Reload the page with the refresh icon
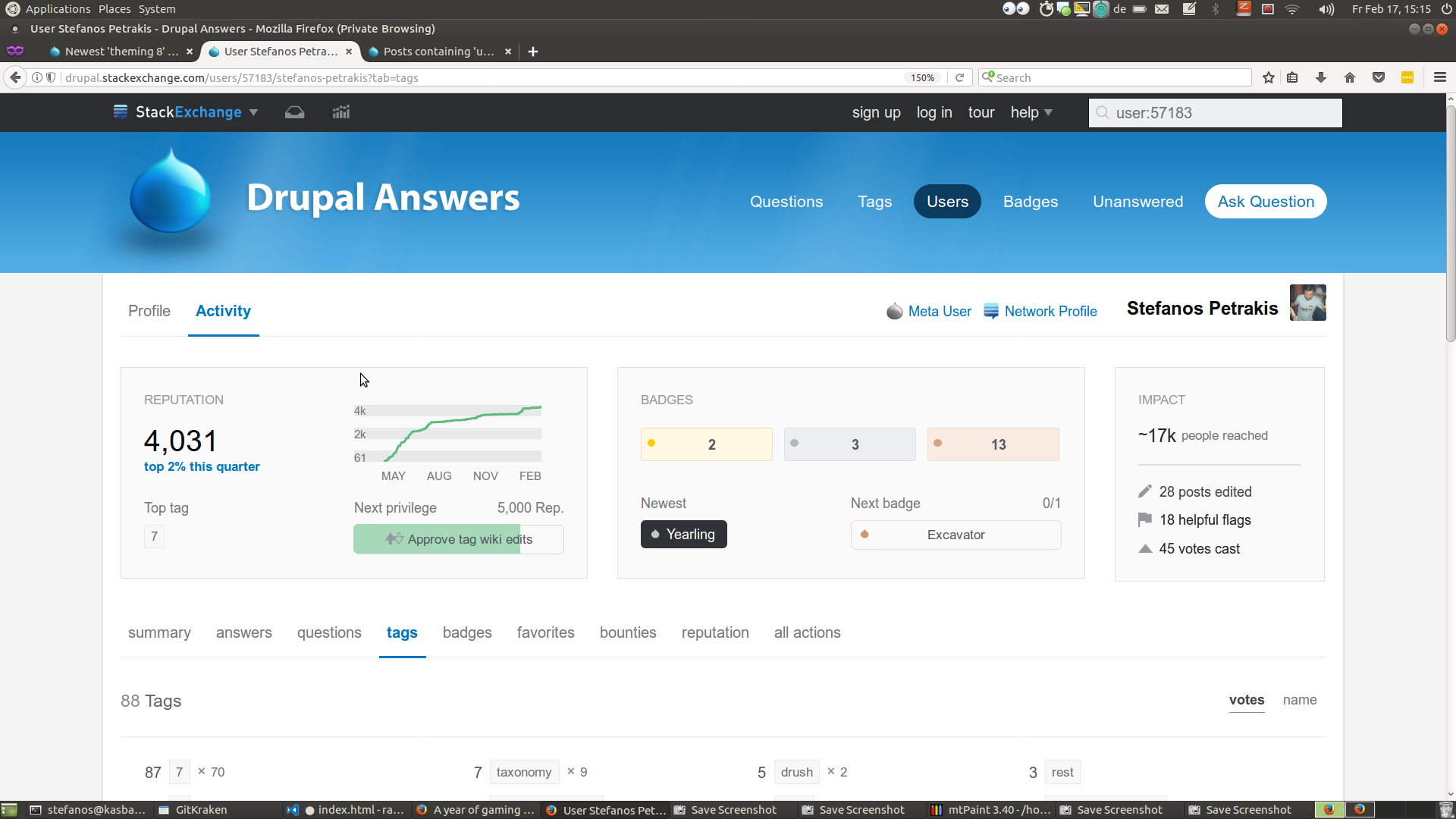 (959, 77)
